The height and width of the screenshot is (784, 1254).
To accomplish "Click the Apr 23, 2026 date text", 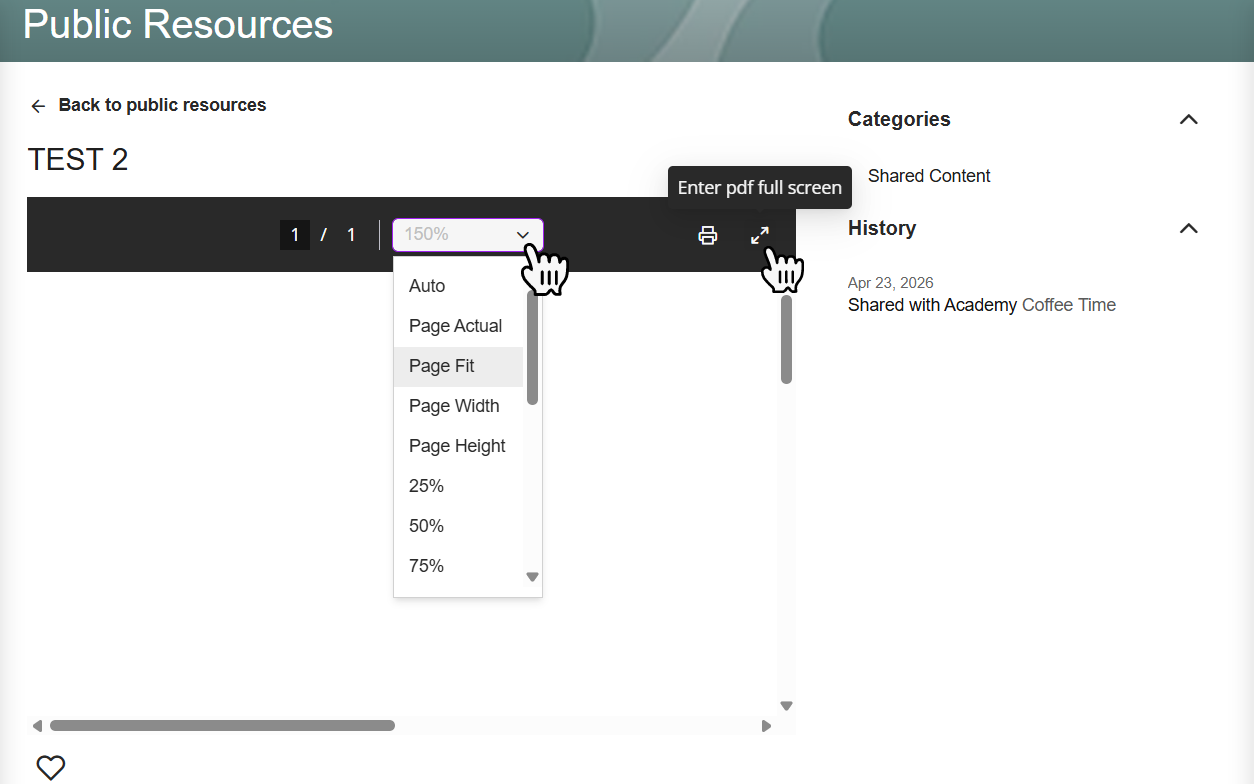I will [x=891, y=283].
